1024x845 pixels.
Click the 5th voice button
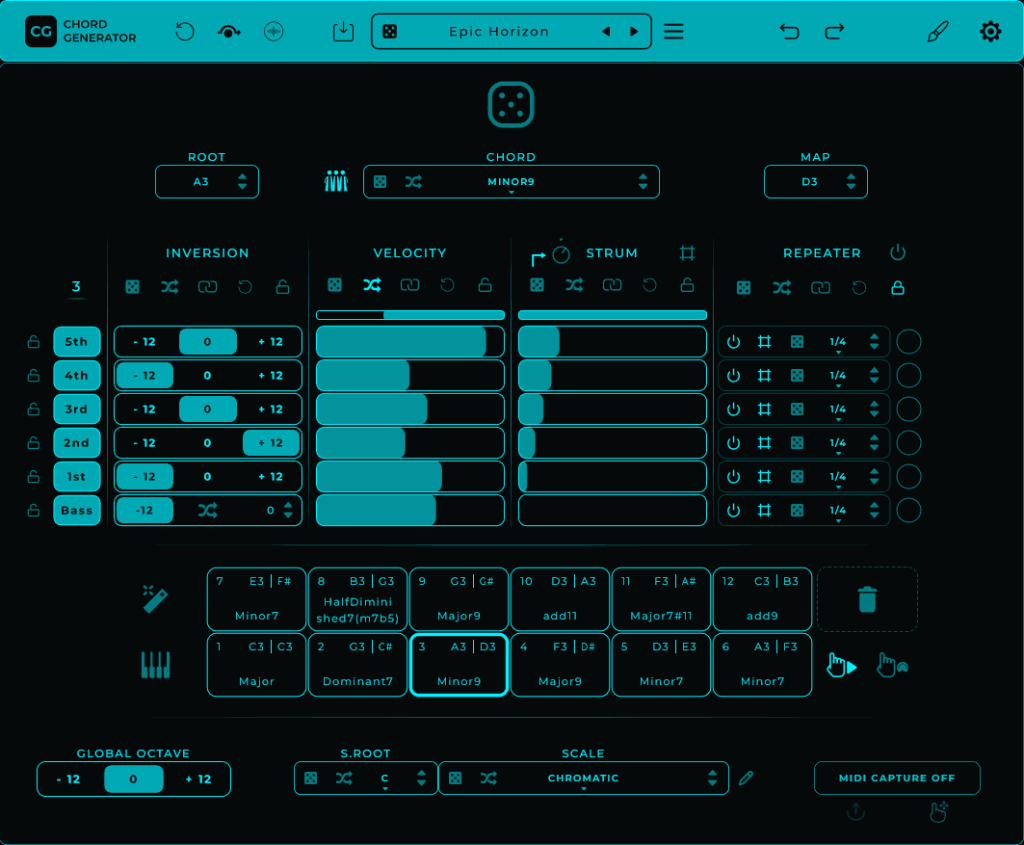(x=76, y=342)
